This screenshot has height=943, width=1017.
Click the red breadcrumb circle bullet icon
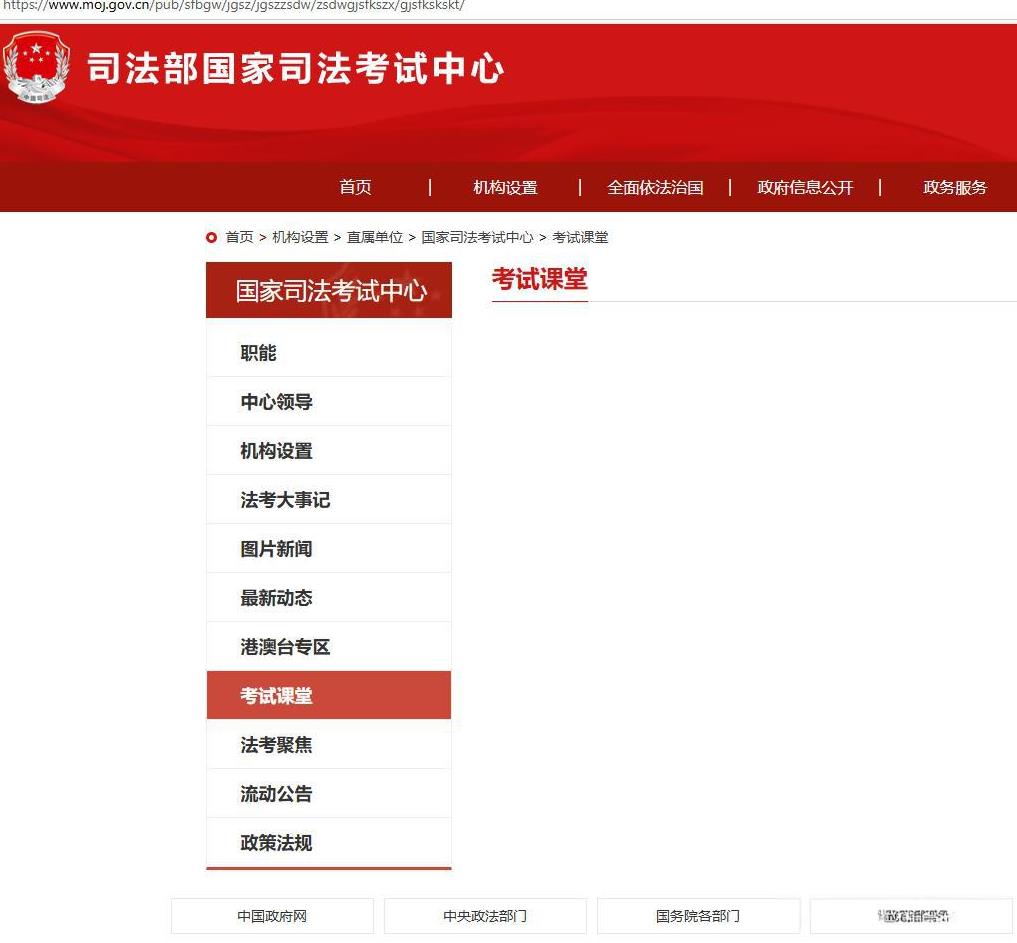coord(211,237)
